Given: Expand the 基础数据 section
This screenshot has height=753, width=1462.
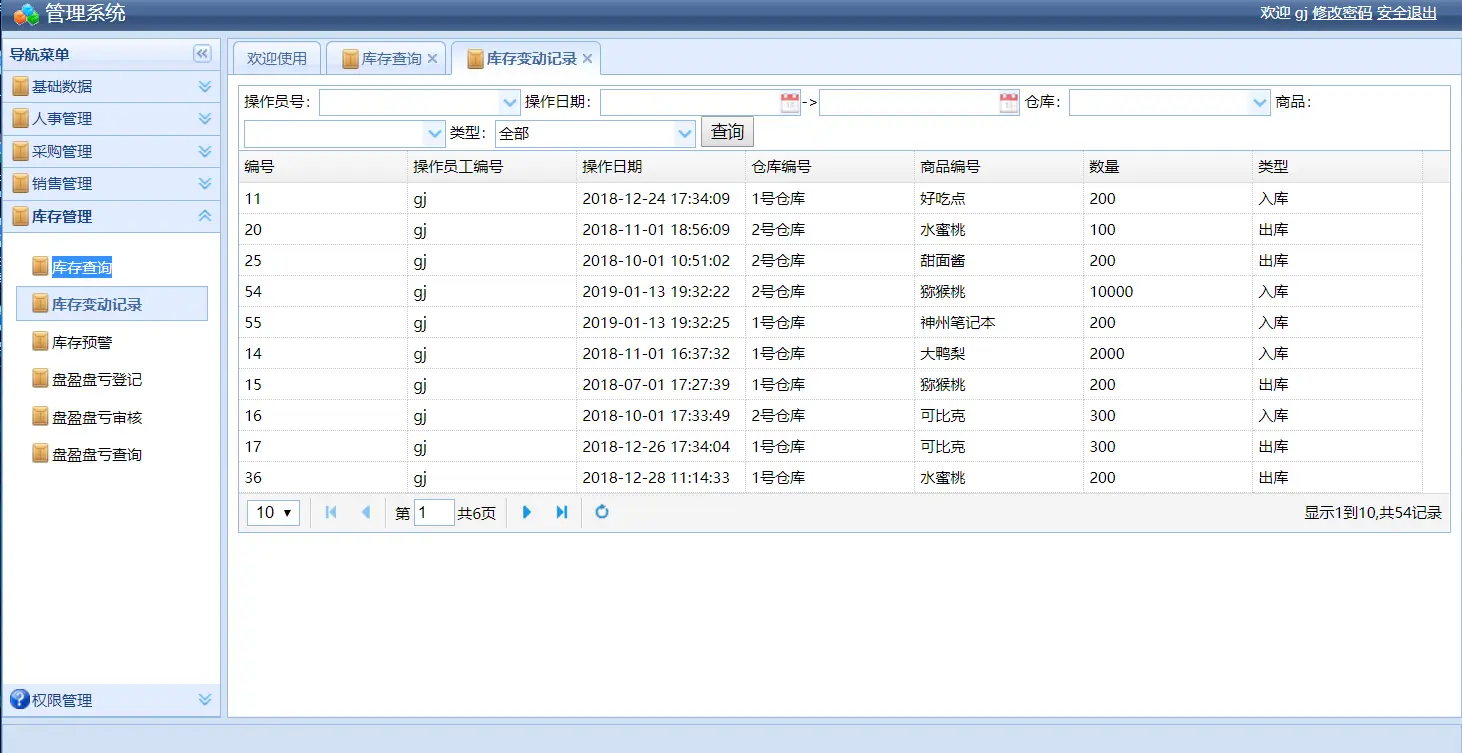Looking at the screenshot, I should (205, 87).
